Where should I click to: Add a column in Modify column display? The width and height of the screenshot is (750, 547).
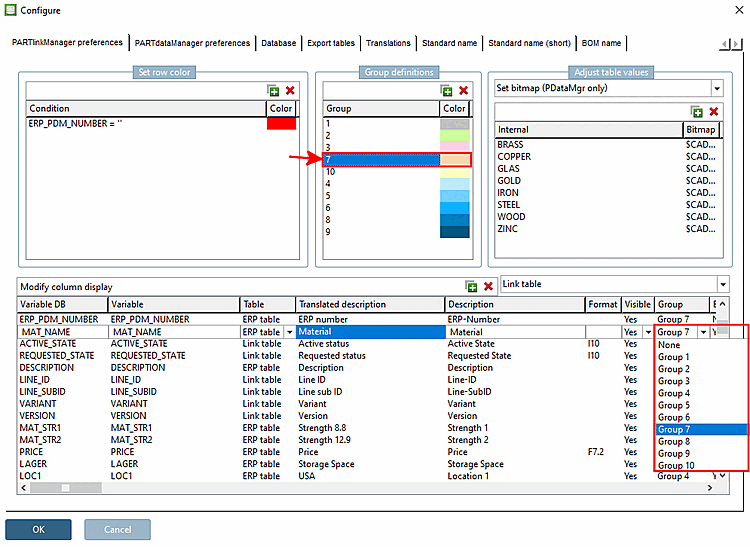(471, 286)
